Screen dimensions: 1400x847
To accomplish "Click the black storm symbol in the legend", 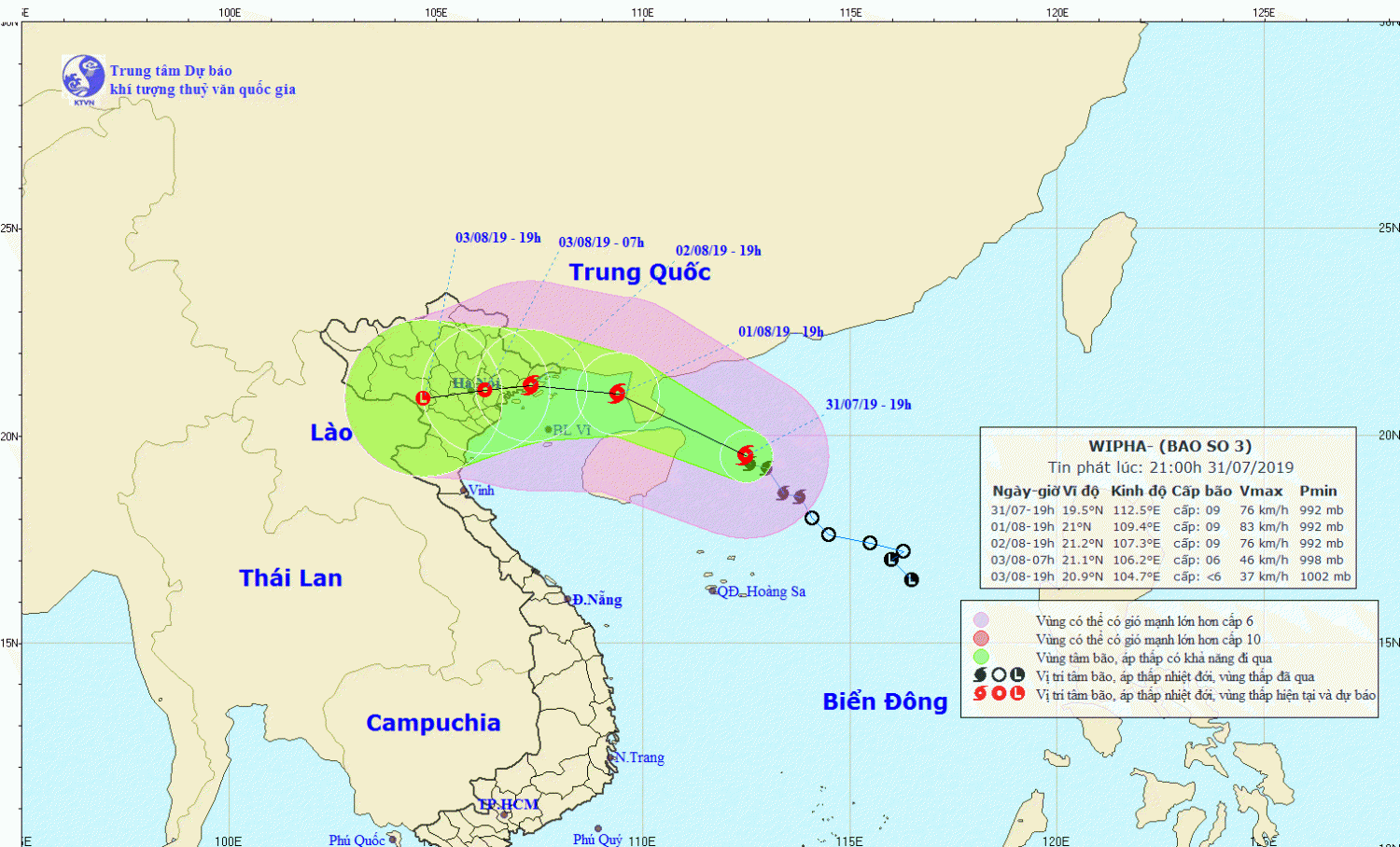I will point(980,674).
